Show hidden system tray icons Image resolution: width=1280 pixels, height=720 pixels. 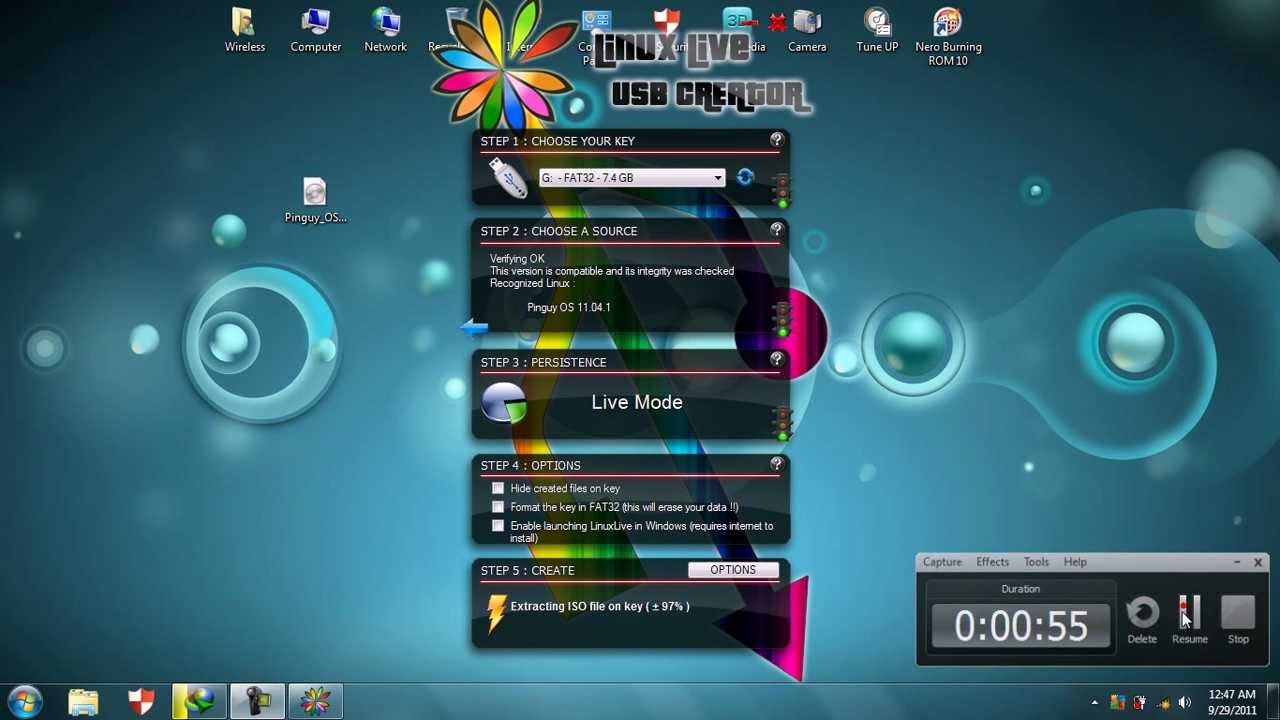(x=1094, y=702)
